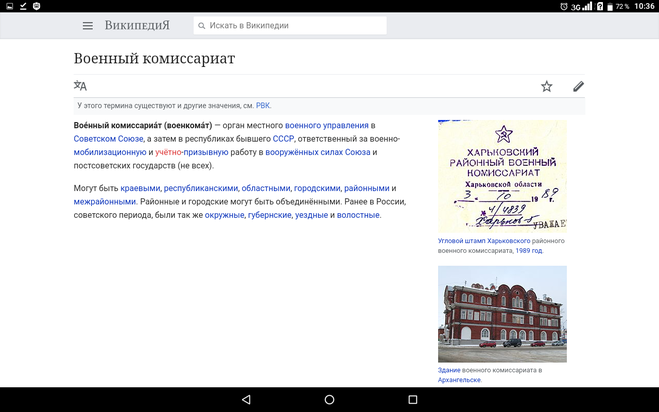Open the Википедия logo home link

137,25
